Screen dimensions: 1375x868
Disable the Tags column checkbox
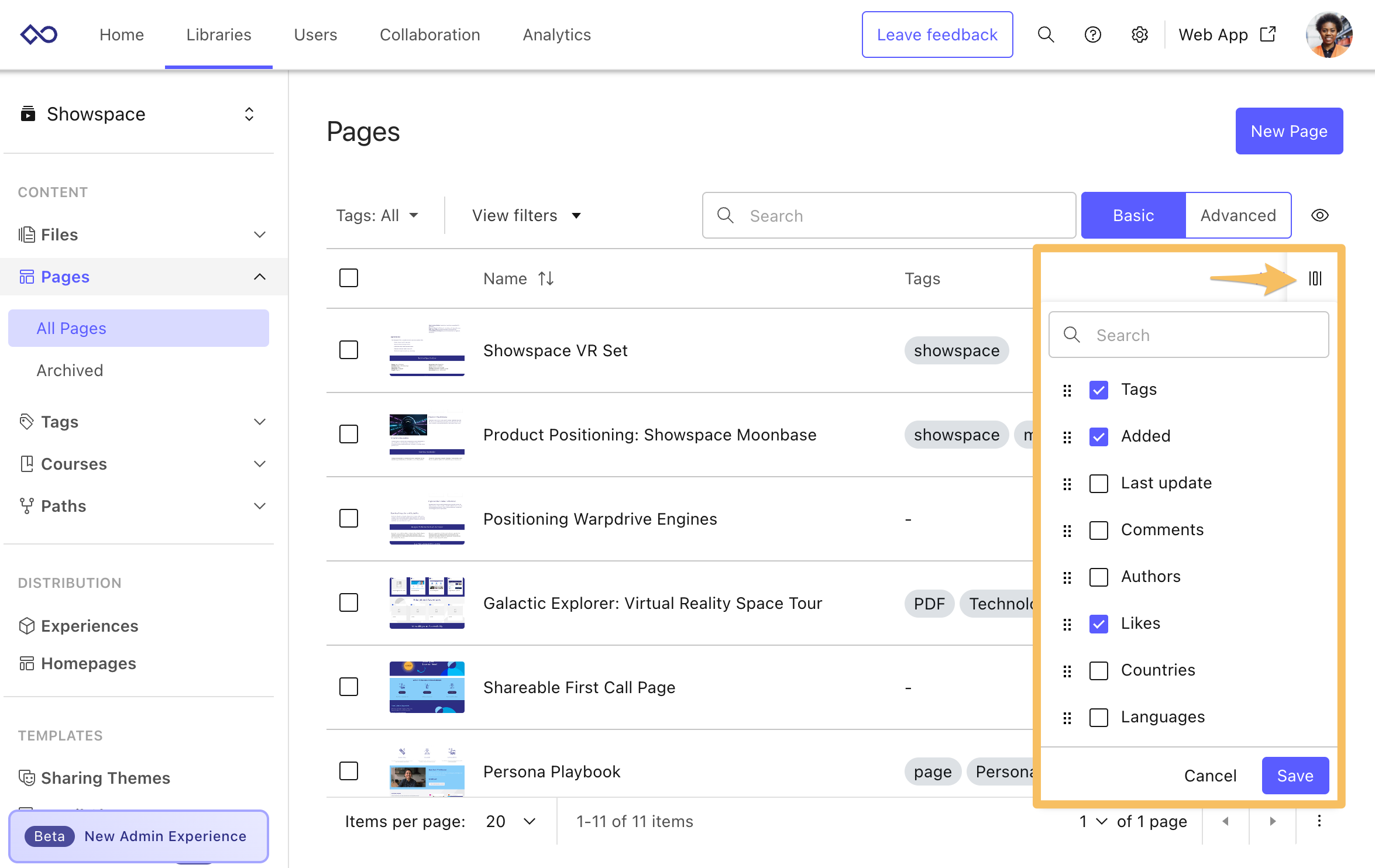tap(1099, 390)
